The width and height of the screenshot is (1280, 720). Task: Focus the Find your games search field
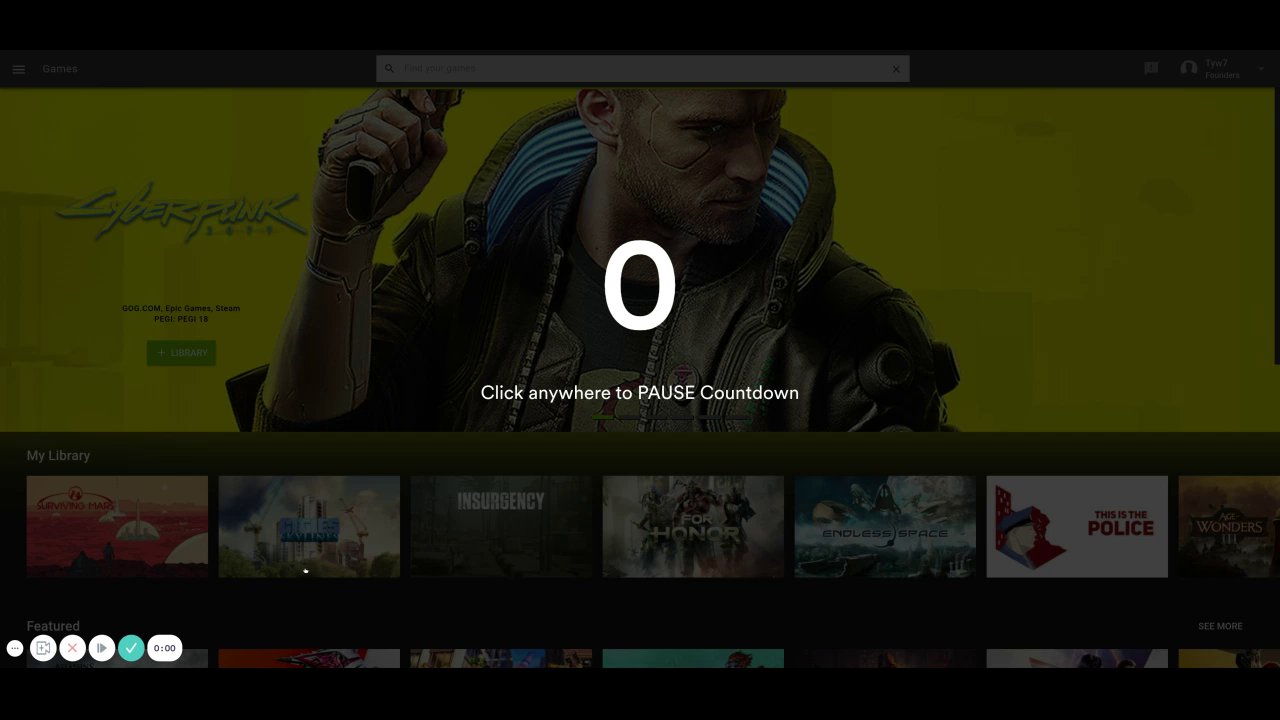point(642,68)
